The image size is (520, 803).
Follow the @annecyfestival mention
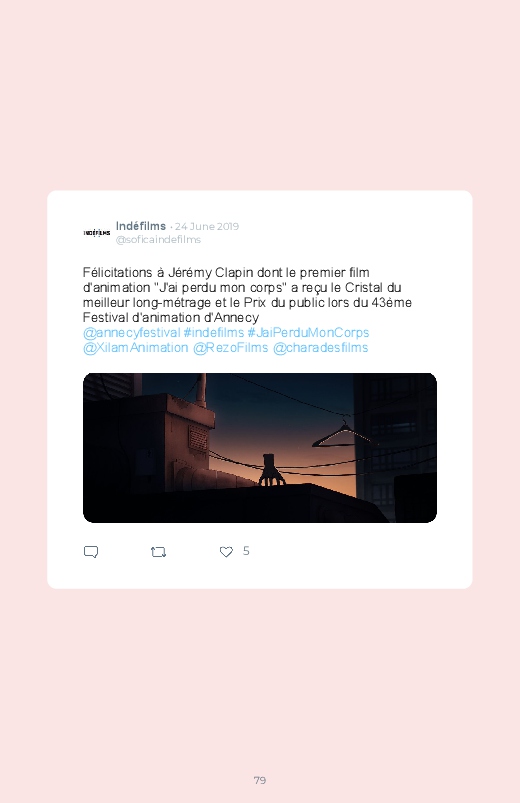click(x=132, y=333)
